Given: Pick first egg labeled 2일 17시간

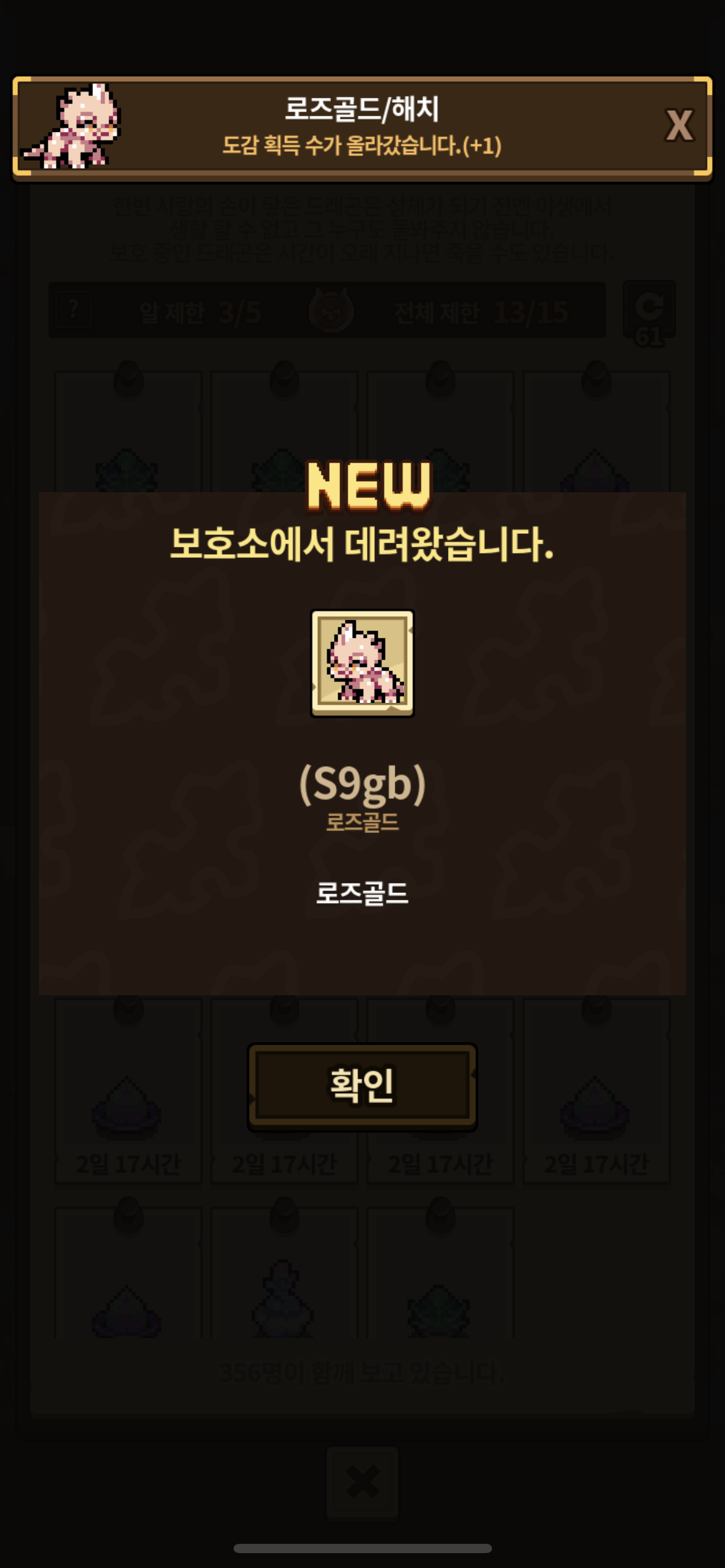Looking at the screenshot, I should tap(128, 1091).
